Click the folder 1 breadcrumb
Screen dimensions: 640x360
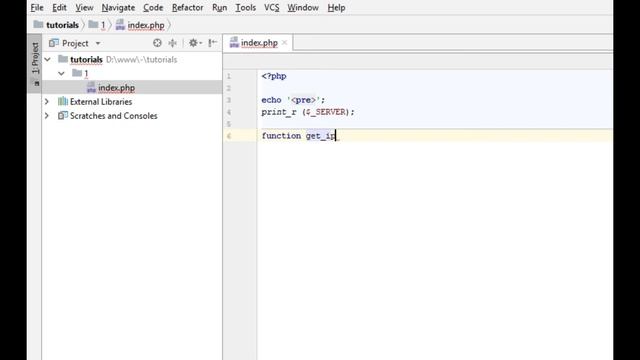click(x=98, y=25)
